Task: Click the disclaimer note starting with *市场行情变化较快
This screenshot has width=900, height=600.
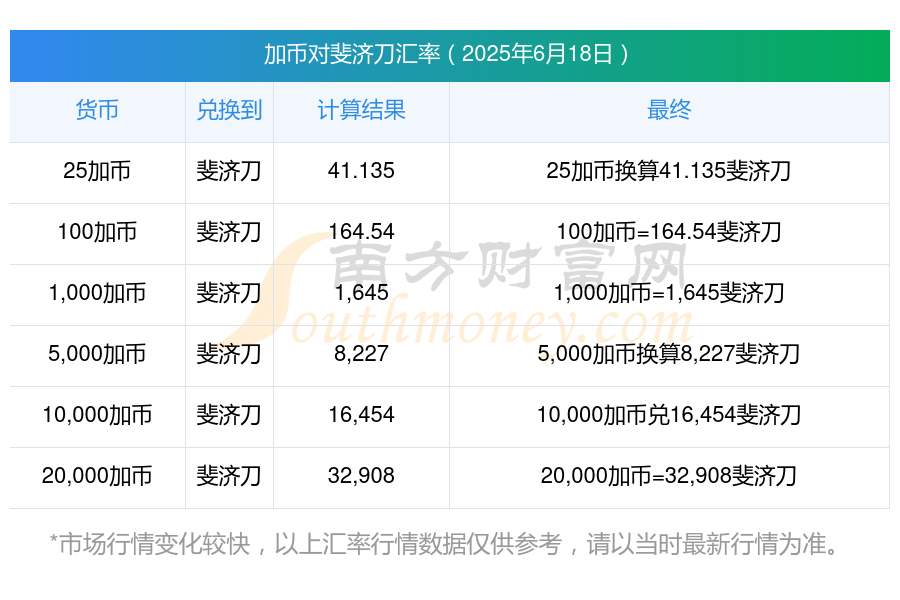Action: pyautogui.click(x=444, y=544)
